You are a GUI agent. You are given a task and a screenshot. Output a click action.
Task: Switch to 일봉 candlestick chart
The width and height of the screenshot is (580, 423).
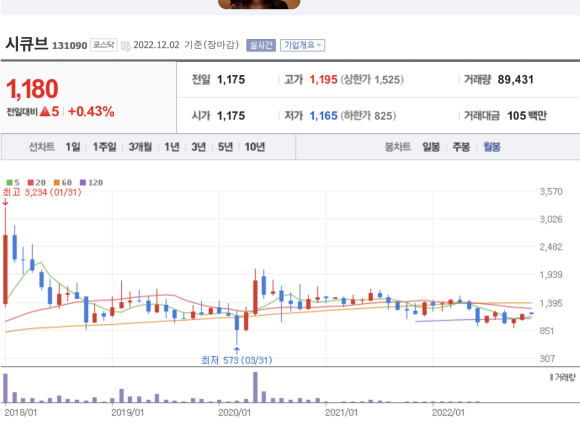(x=431, y=147)
